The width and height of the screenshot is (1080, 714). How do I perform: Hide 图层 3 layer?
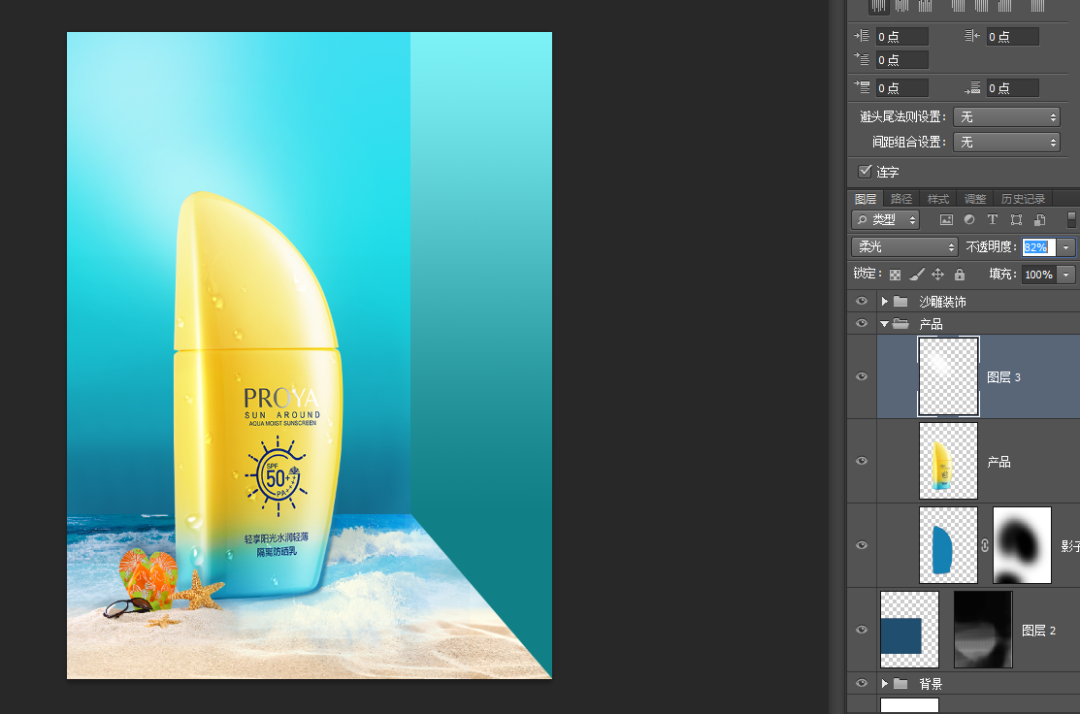(862, 377)
